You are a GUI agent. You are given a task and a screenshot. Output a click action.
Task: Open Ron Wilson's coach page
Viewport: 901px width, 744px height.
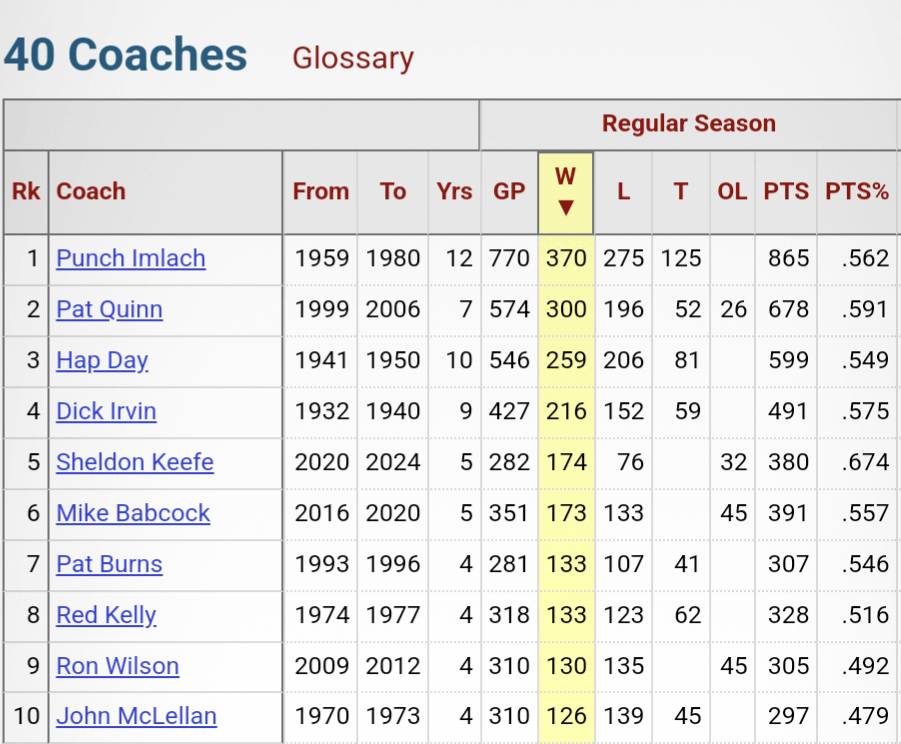click(118, 666)
